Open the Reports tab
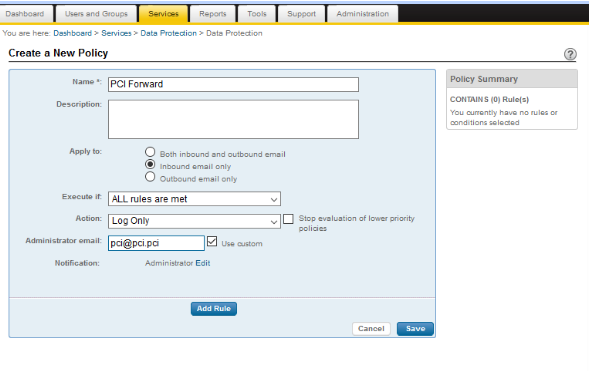Viewport: 589px width, 371px height. pos(213,14)
